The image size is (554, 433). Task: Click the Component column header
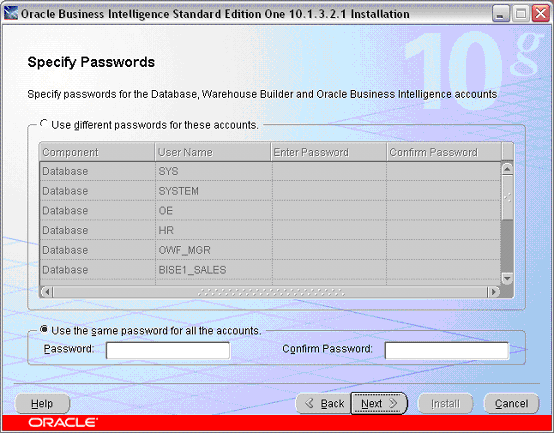click(x=97, y=152)
